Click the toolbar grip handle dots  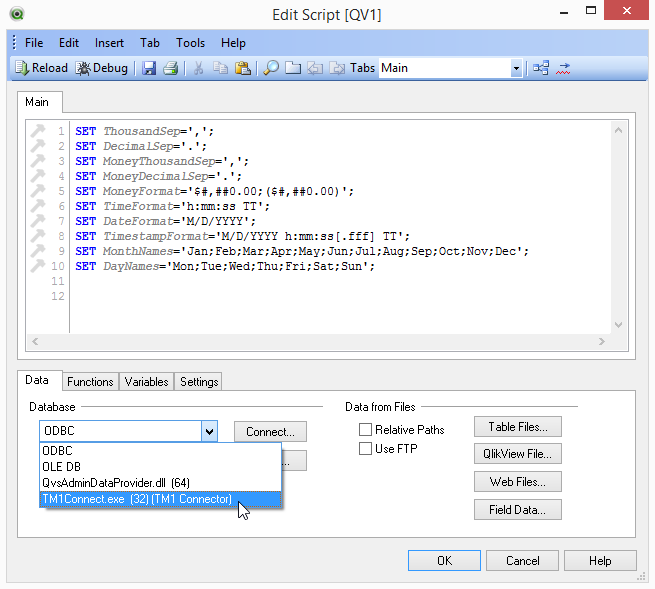pos(15,43)
